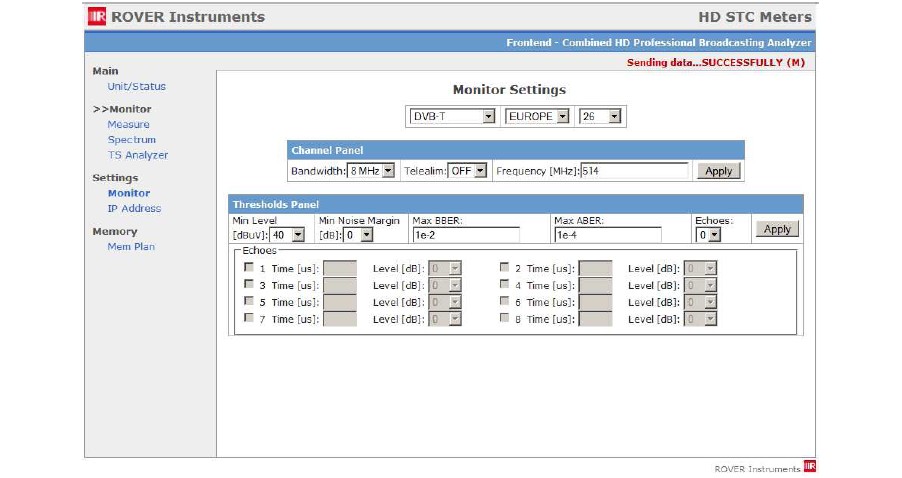Click the echo 6 Time [us] field

point(595,302)
